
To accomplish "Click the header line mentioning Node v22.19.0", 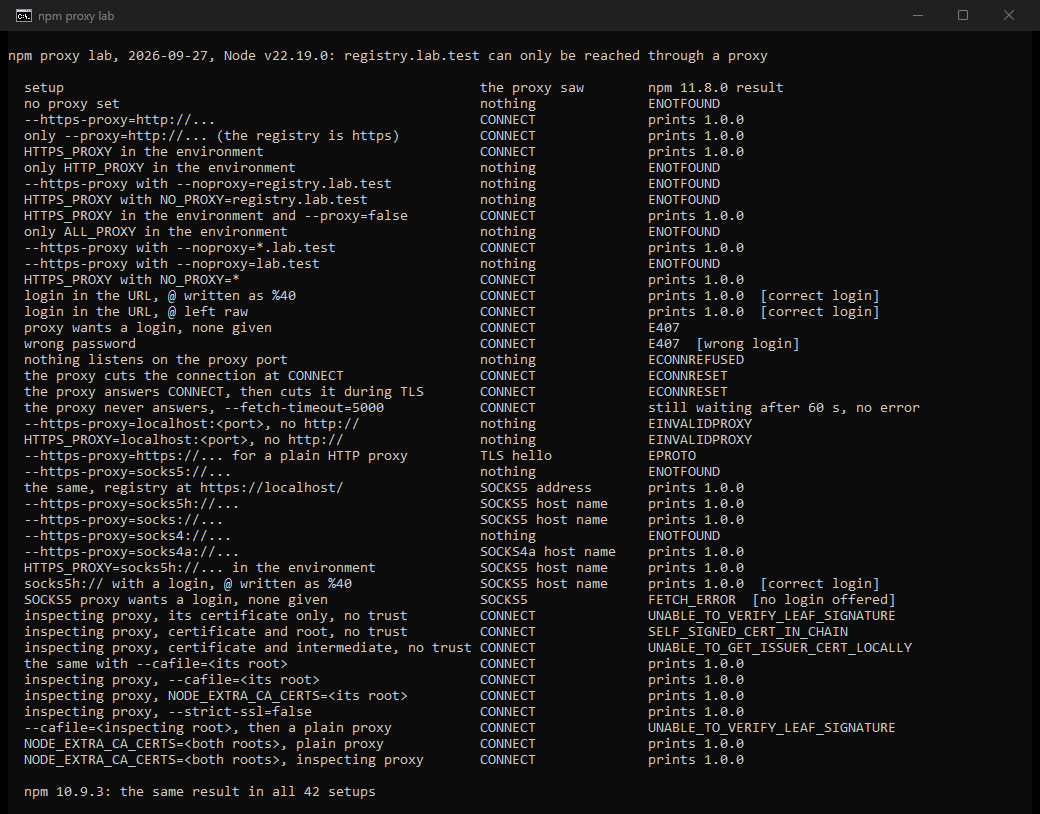I will (388, 56).
